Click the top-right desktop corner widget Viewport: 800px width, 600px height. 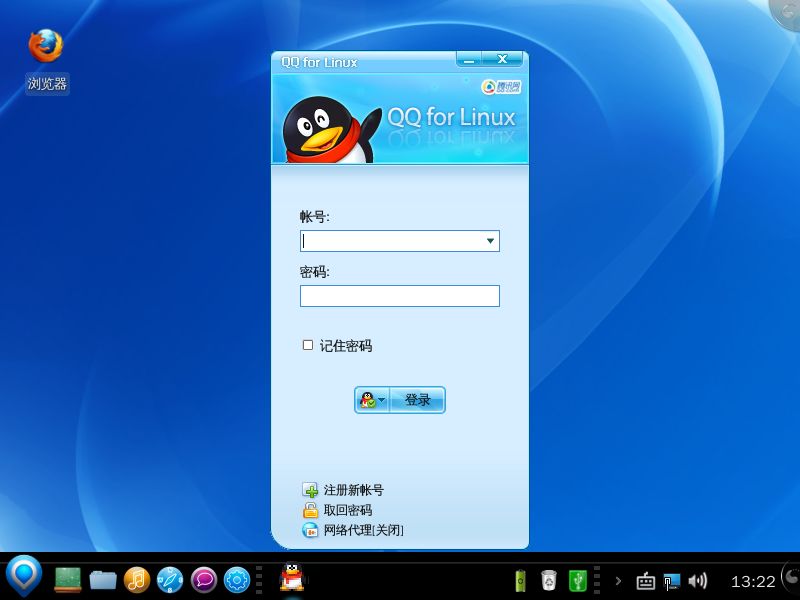[x=786, y=14]
